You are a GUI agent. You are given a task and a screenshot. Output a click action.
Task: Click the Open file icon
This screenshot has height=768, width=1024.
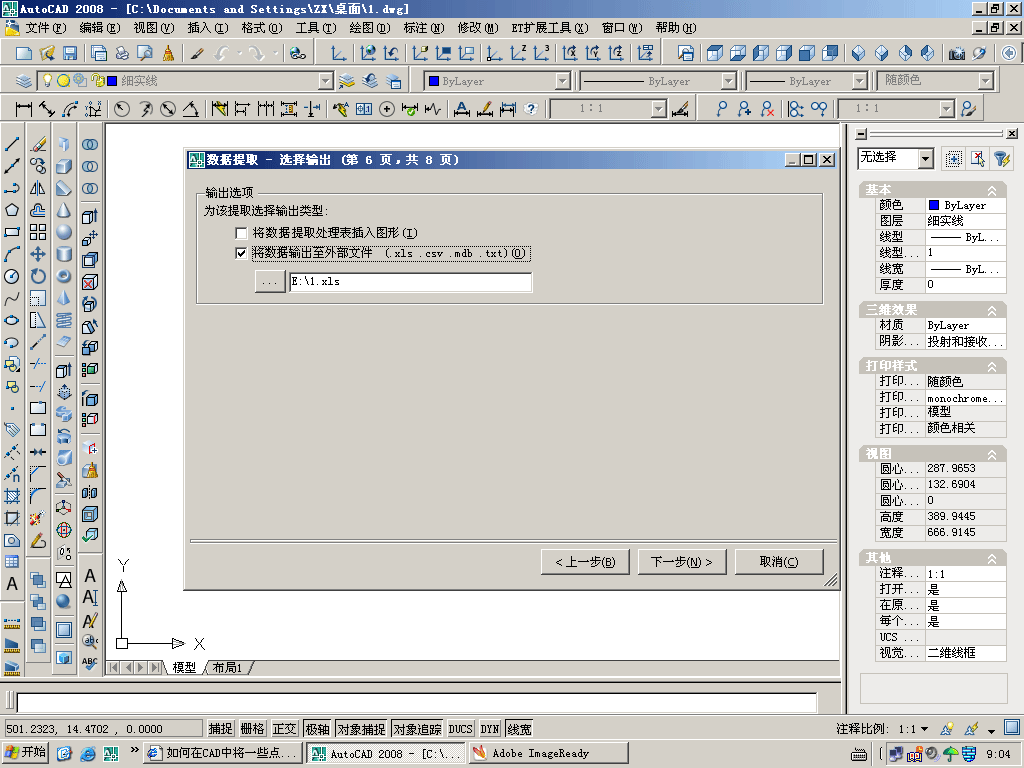coord(47,54)
